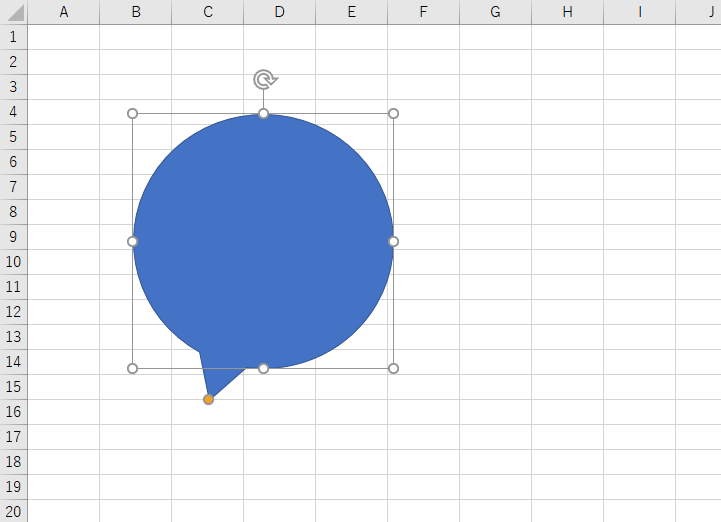
Task: Select row 7 header
Action: coord(13,187)
